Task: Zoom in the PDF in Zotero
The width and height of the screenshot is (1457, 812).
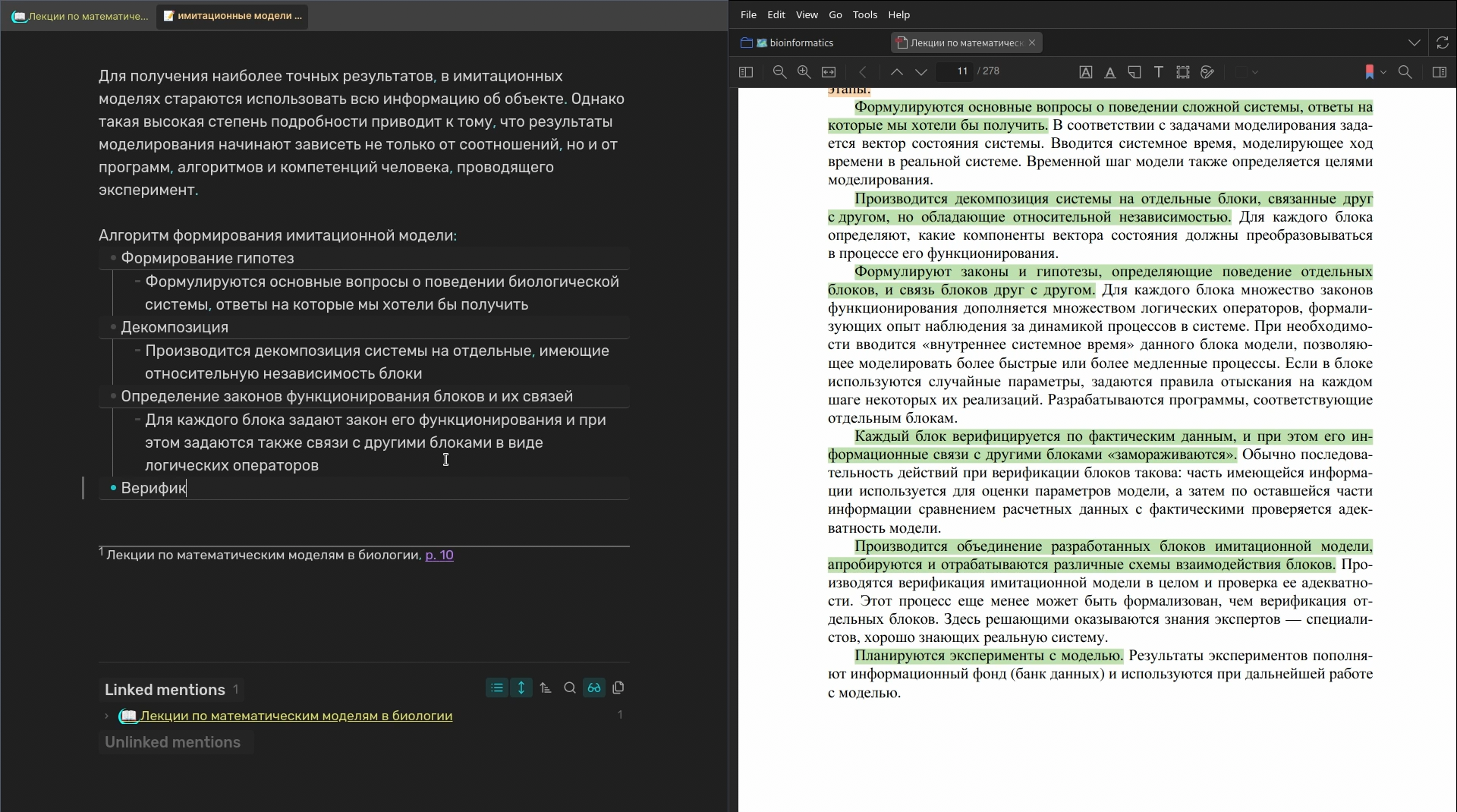Action: (804, 72)
